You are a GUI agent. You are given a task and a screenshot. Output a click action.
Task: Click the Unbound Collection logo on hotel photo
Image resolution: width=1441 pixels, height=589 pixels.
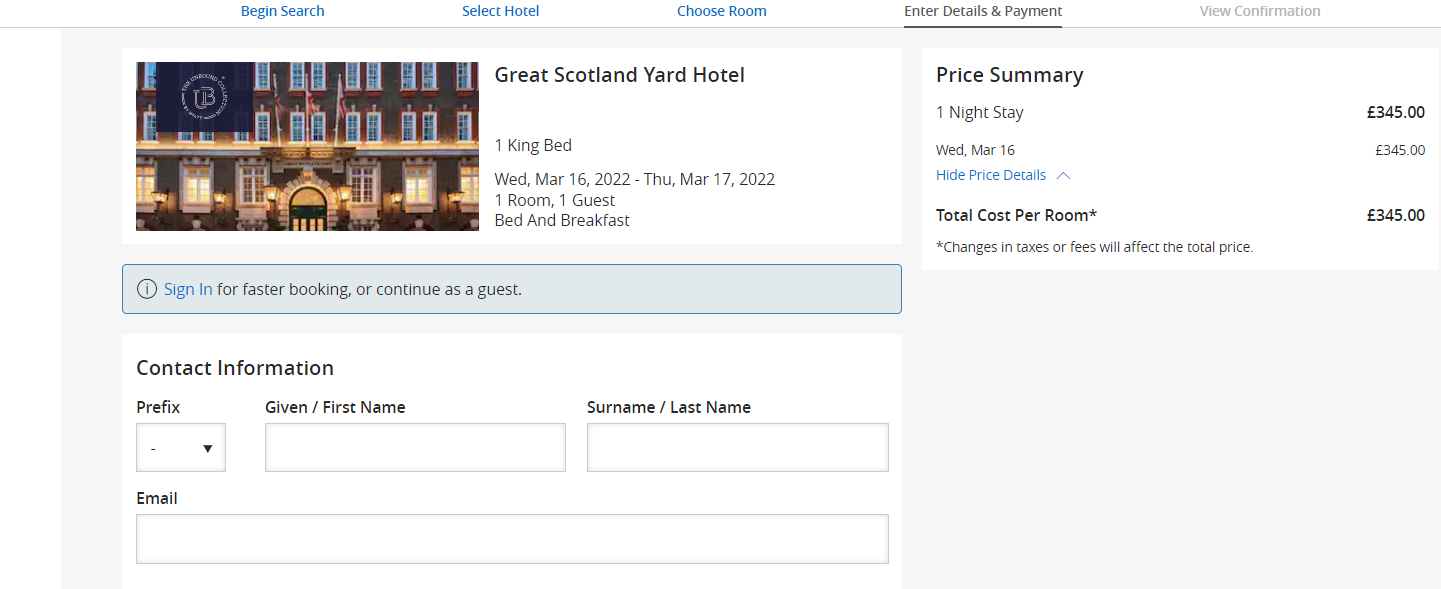[x=204, y=97]
